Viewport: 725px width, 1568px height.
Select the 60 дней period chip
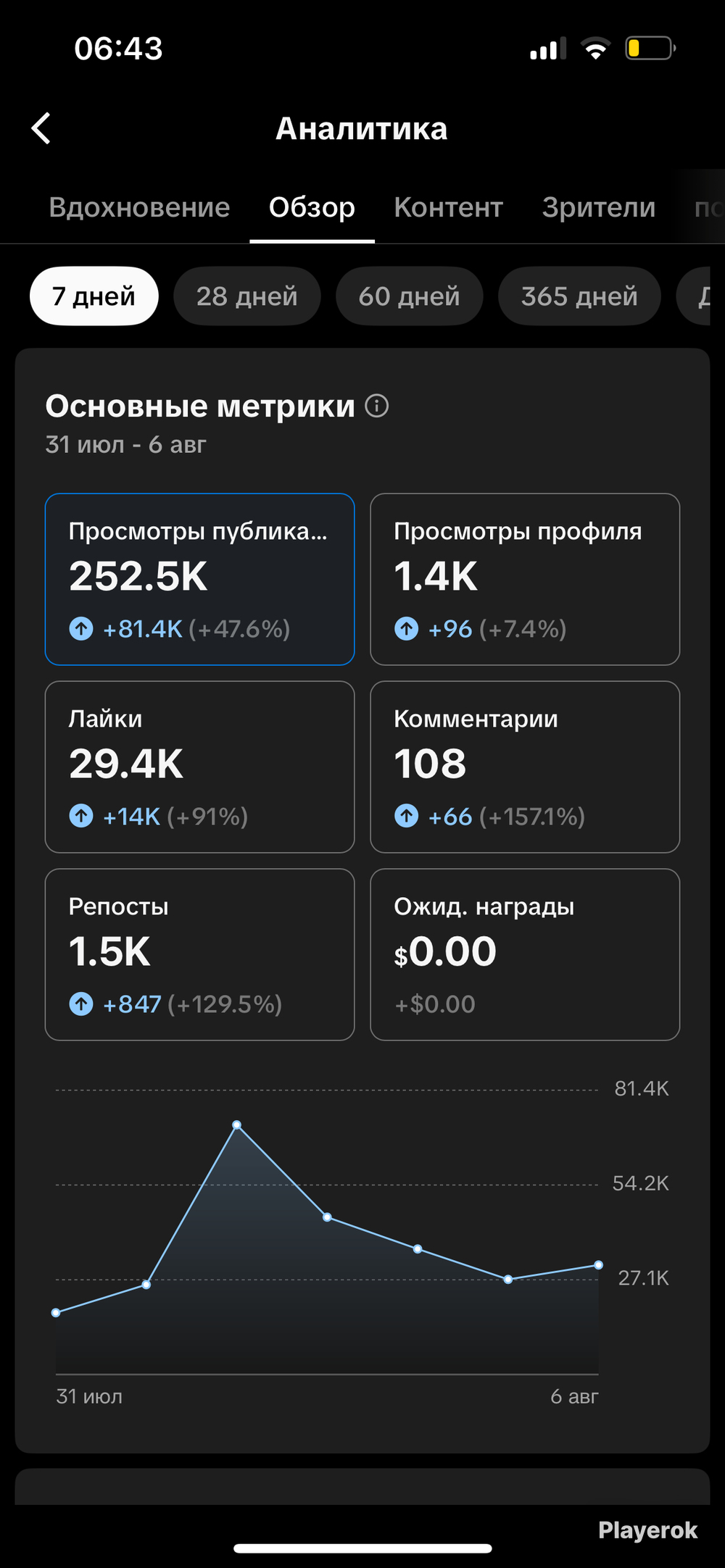pos(410,296)
